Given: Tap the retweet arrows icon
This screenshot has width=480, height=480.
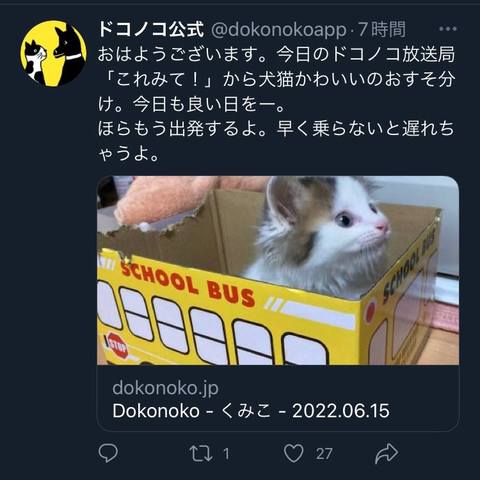Looking at the screenshot, I should [201, 453].
